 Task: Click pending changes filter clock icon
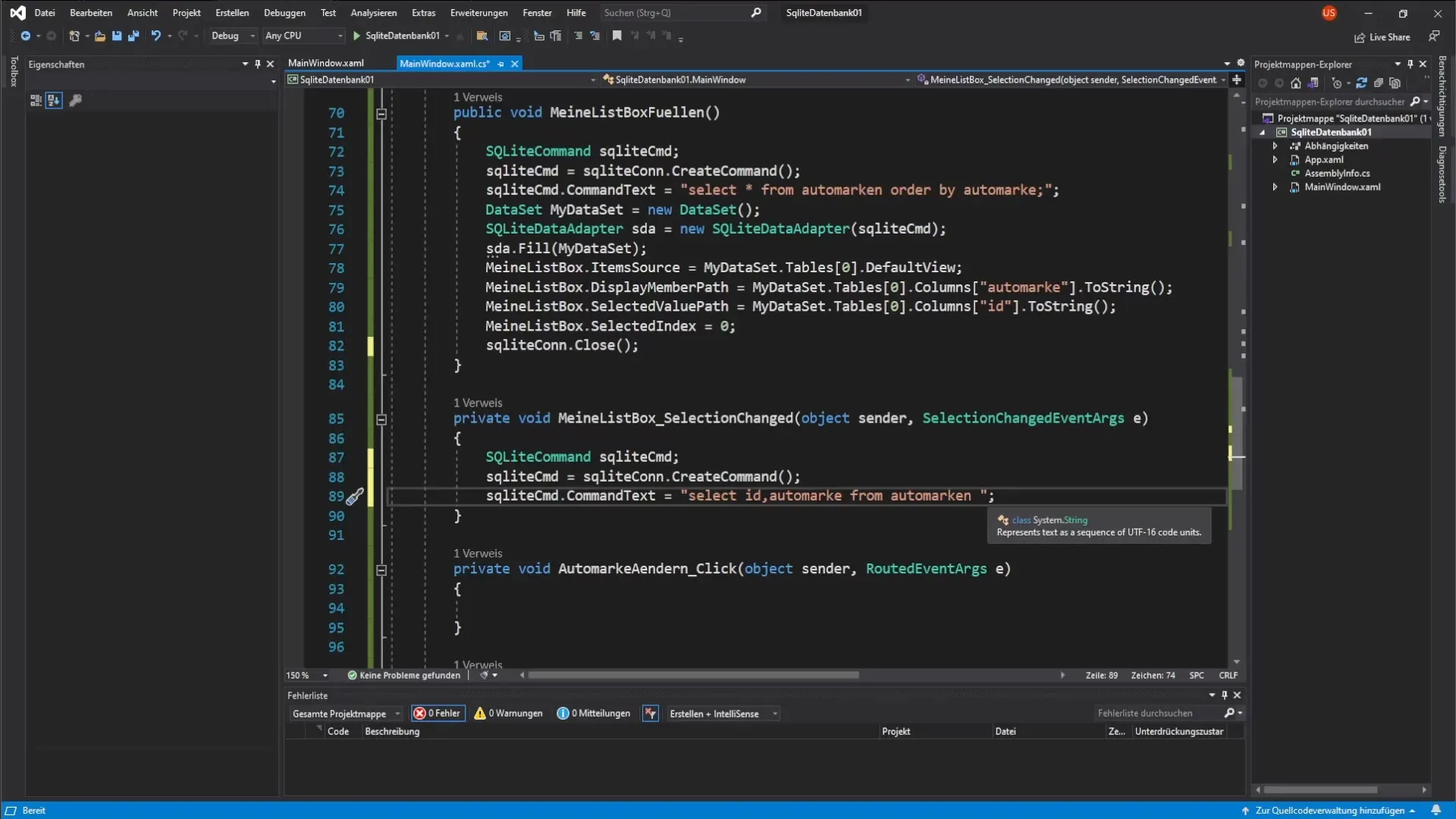click(1337, 83)
